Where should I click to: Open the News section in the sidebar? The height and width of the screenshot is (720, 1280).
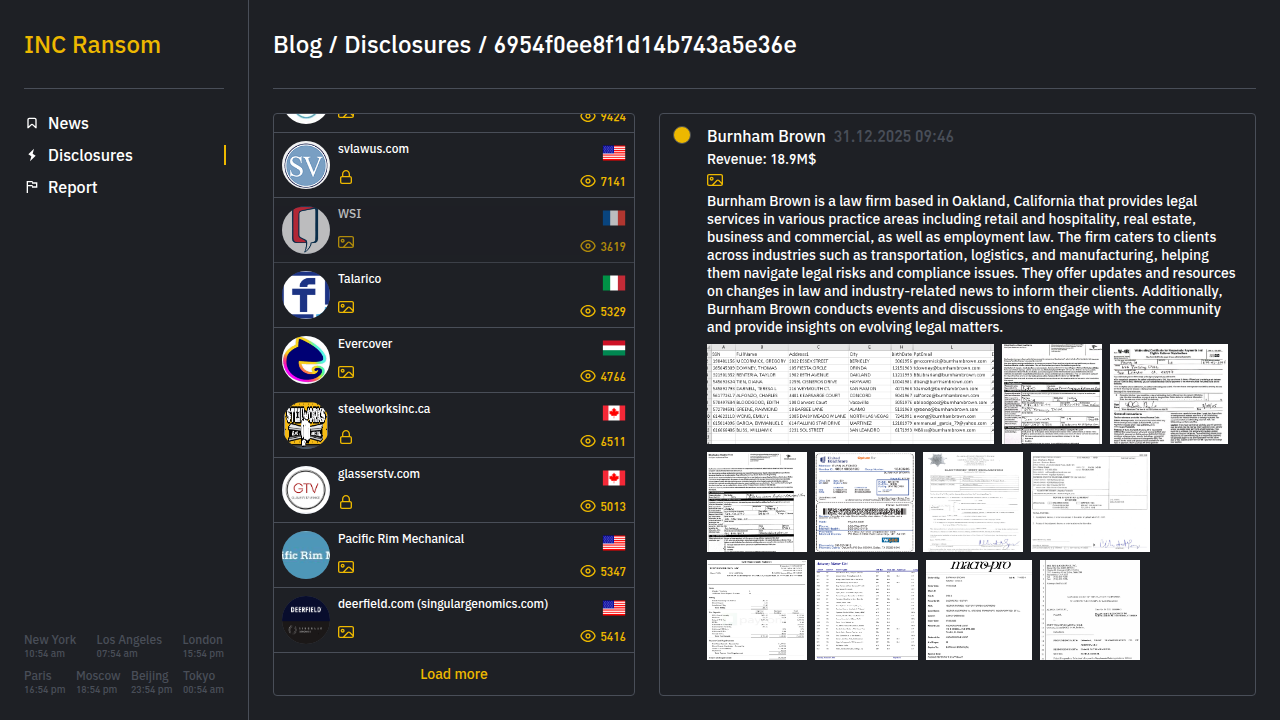click(68, 123)
